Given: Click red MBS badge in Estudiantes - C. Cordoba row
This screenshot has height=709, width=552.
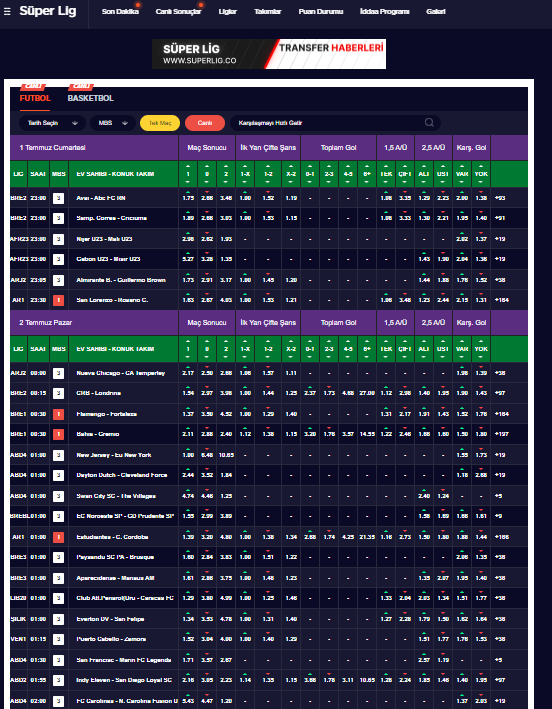Looking at the screenshot, I should [x=58, y=537].
